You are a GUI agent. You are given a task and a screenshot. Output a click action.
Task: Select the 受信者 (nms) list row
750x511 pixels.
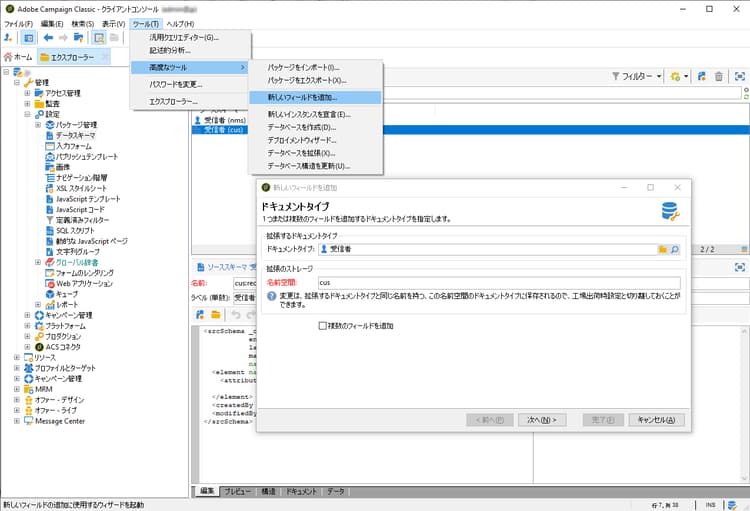(220, 120)
